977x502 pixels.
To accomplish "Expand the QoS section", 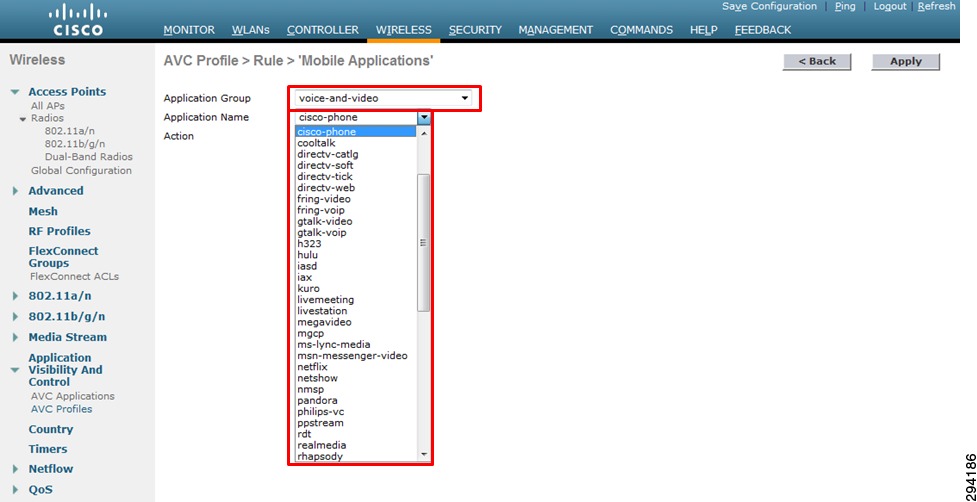I will pyautogui.click(x=16, y=490).
